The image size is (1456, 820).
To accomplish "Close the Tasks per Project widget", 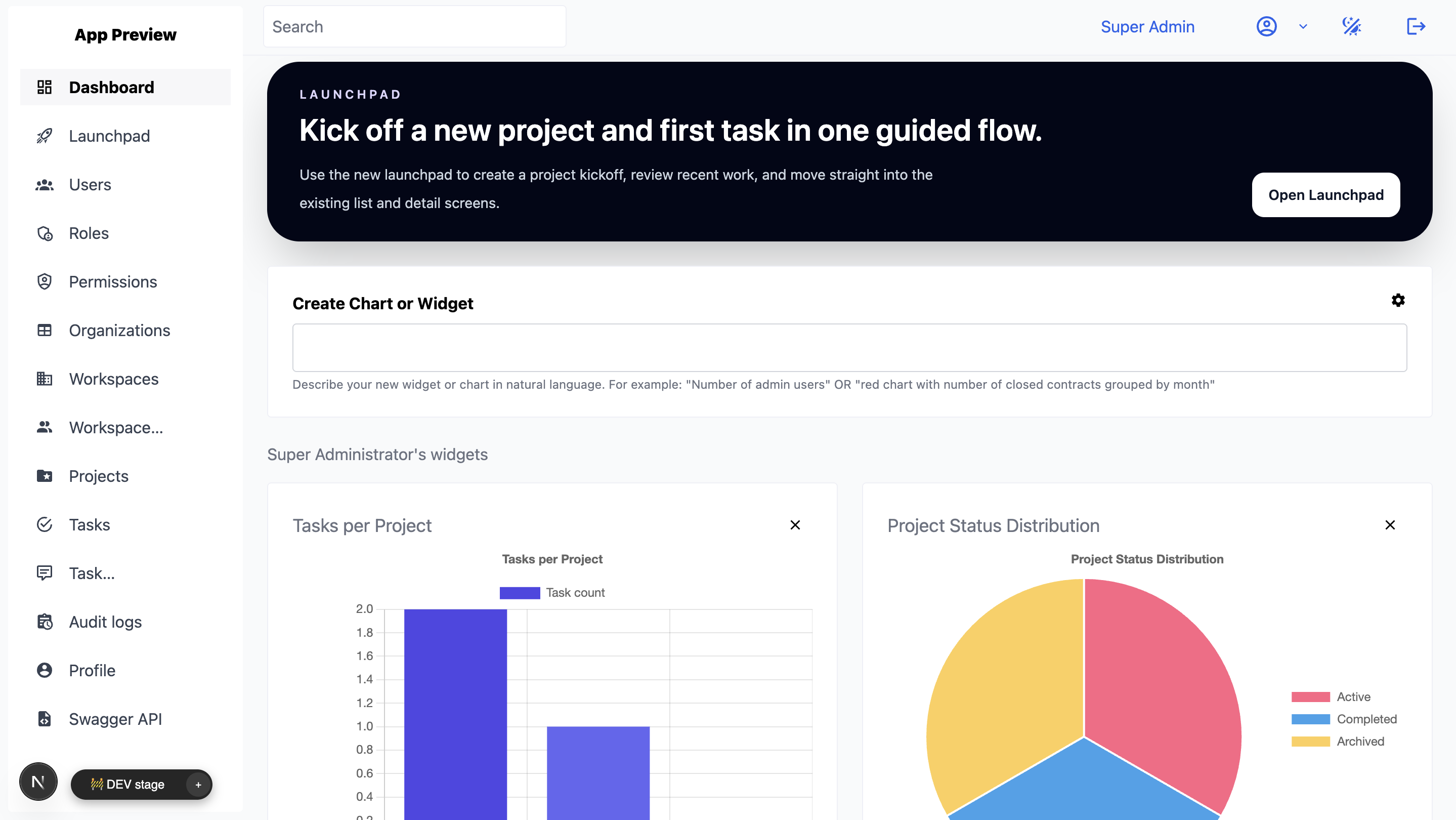I will 795,525.
